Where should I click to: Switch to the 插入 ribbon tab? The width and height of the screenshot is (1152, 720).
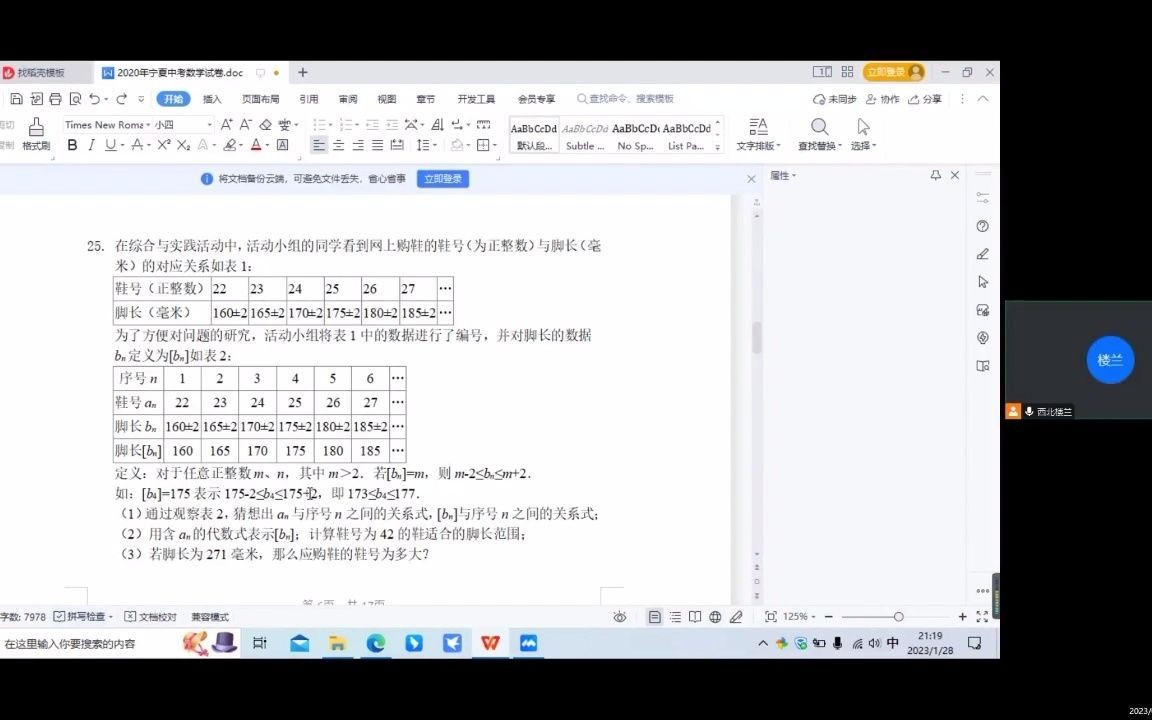(210, 98)
